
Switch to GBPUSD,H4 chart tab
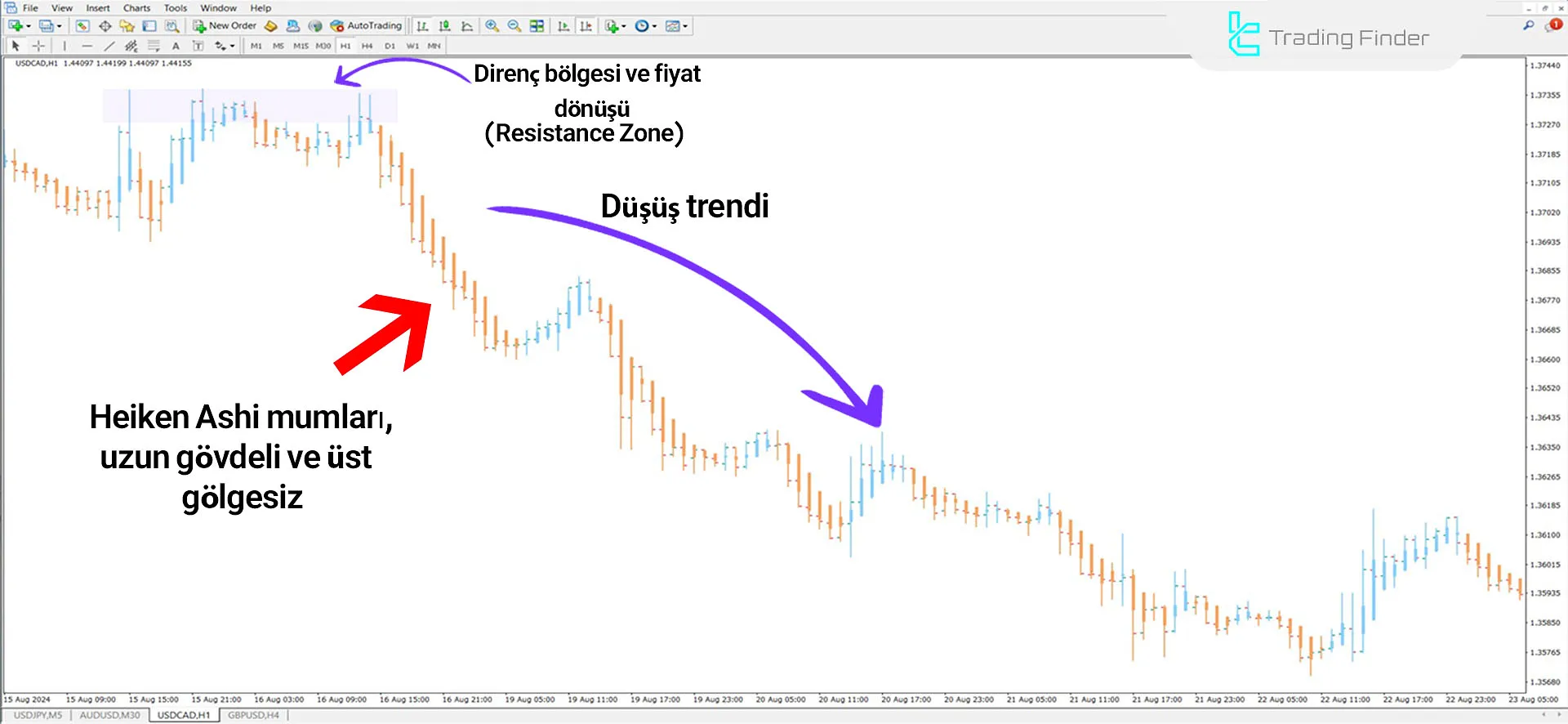pyautogui.click(x=253, y=715)
